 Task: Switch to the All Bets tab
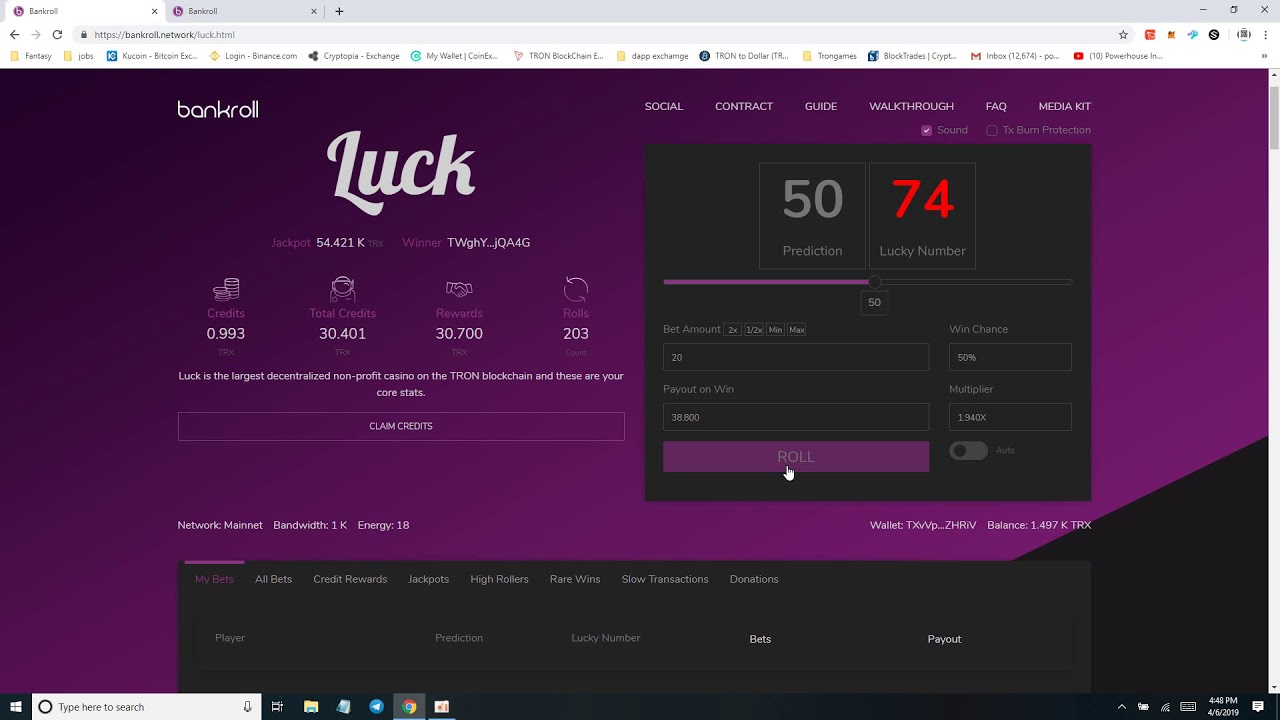[x=273, y=579]
